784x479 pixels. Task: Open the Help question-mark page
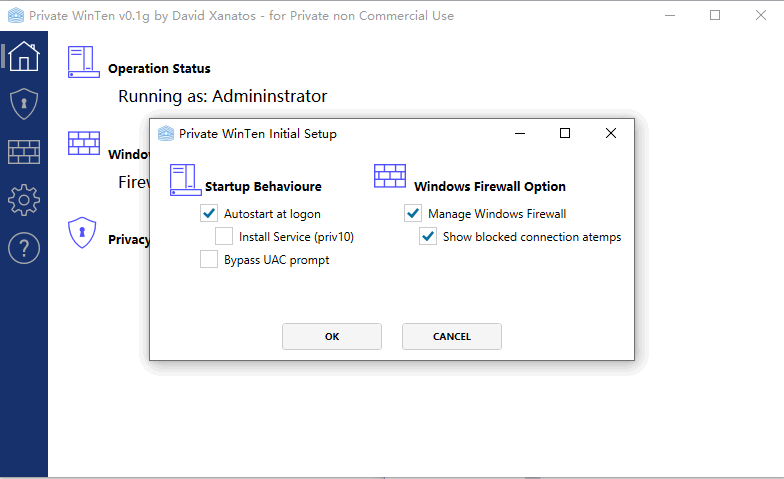(x=23, y=248)
